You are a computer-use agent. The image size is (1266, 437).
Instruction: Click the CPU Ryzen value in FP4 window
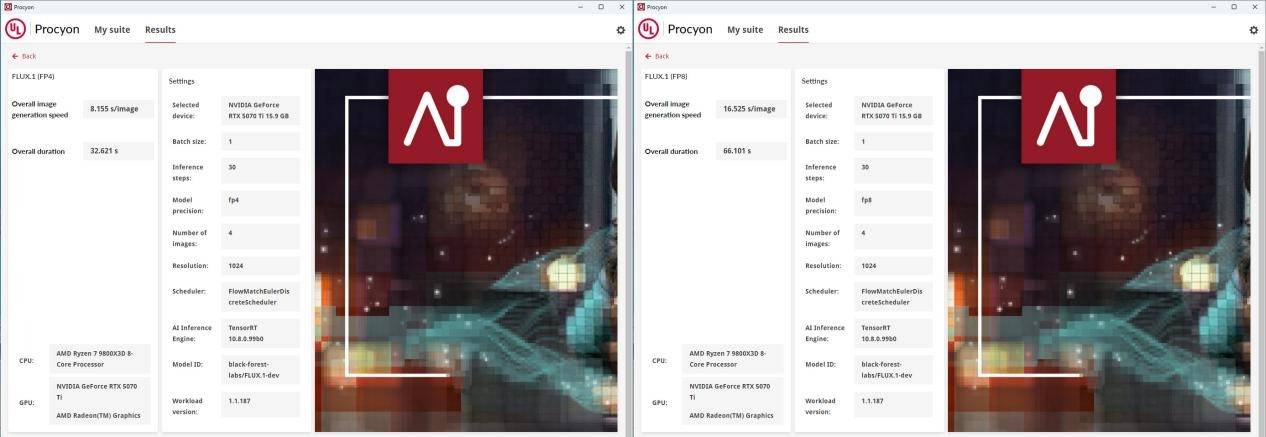[100, 359]
